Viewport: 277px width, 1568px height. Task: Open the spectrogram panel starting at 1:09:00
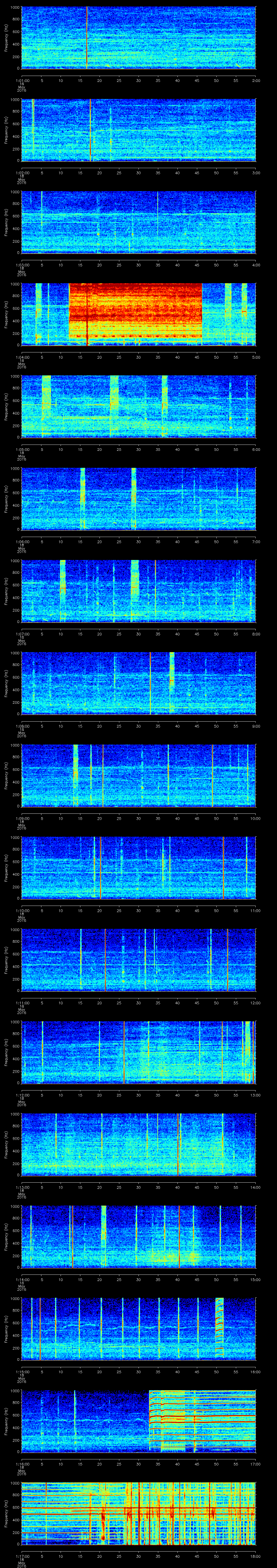pos(138,775)
